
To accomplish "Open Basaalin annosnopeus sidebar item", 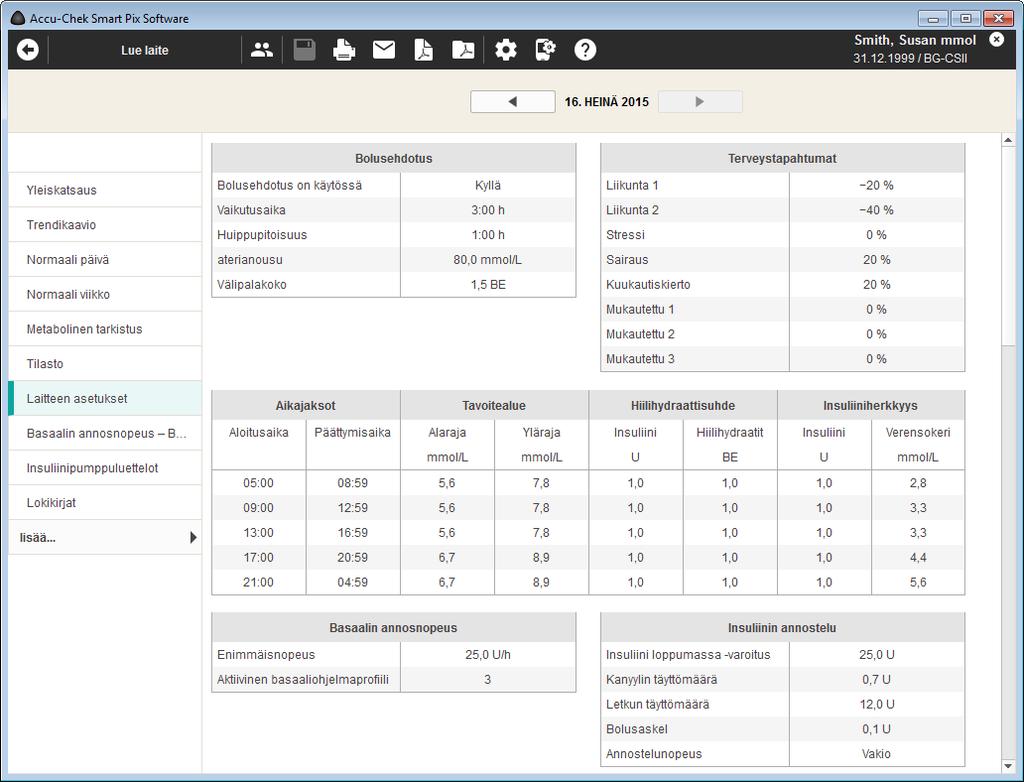I will click(x=104, y=433).
